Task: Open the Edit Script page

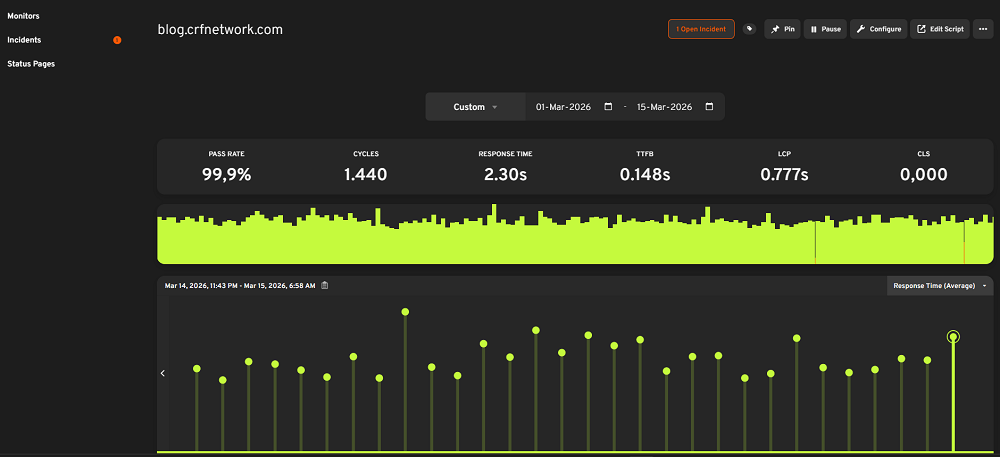Action: point(939,29)
